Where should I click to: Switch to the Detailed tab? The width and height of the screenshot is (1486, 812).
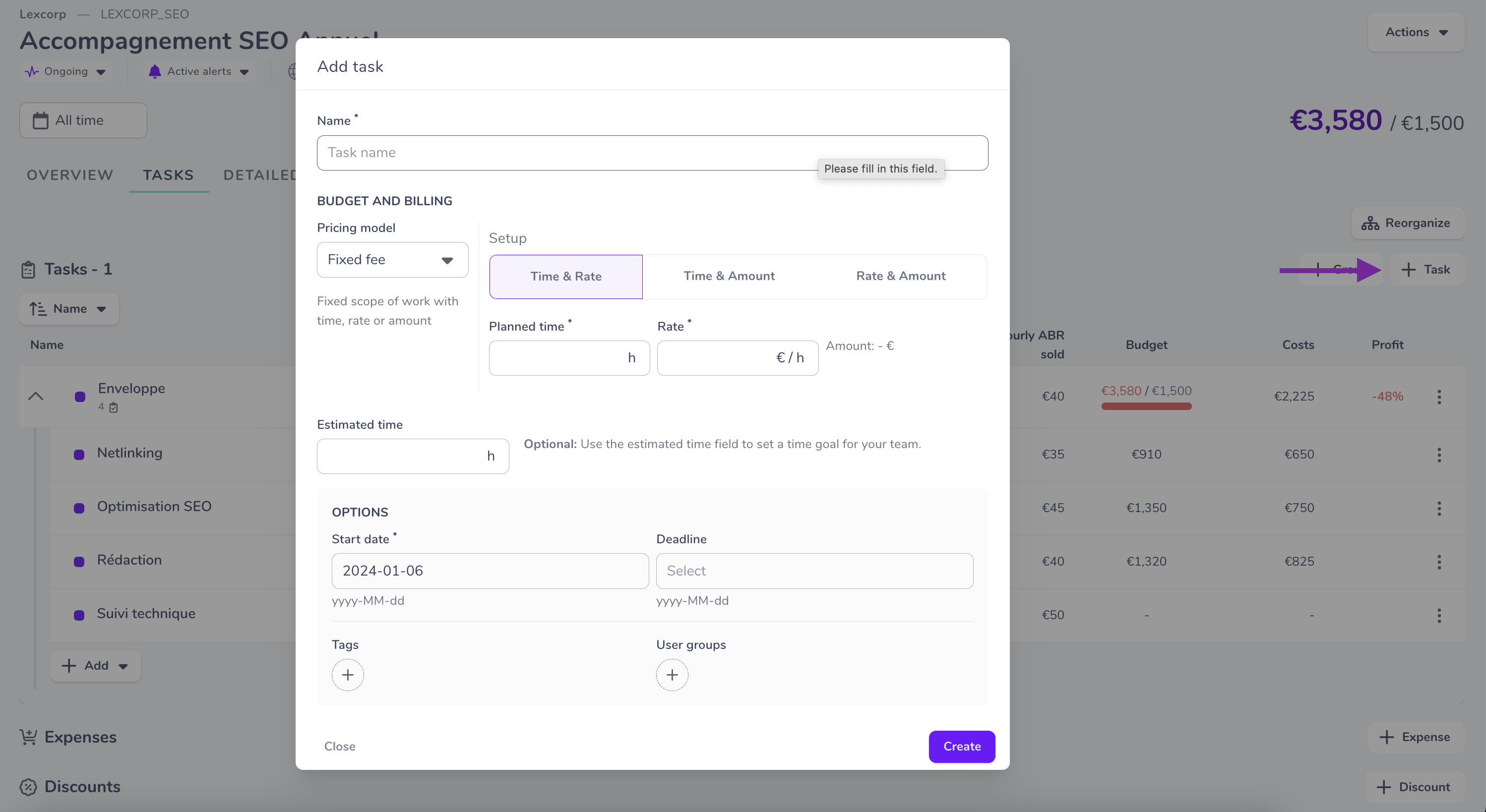point(259,174)
